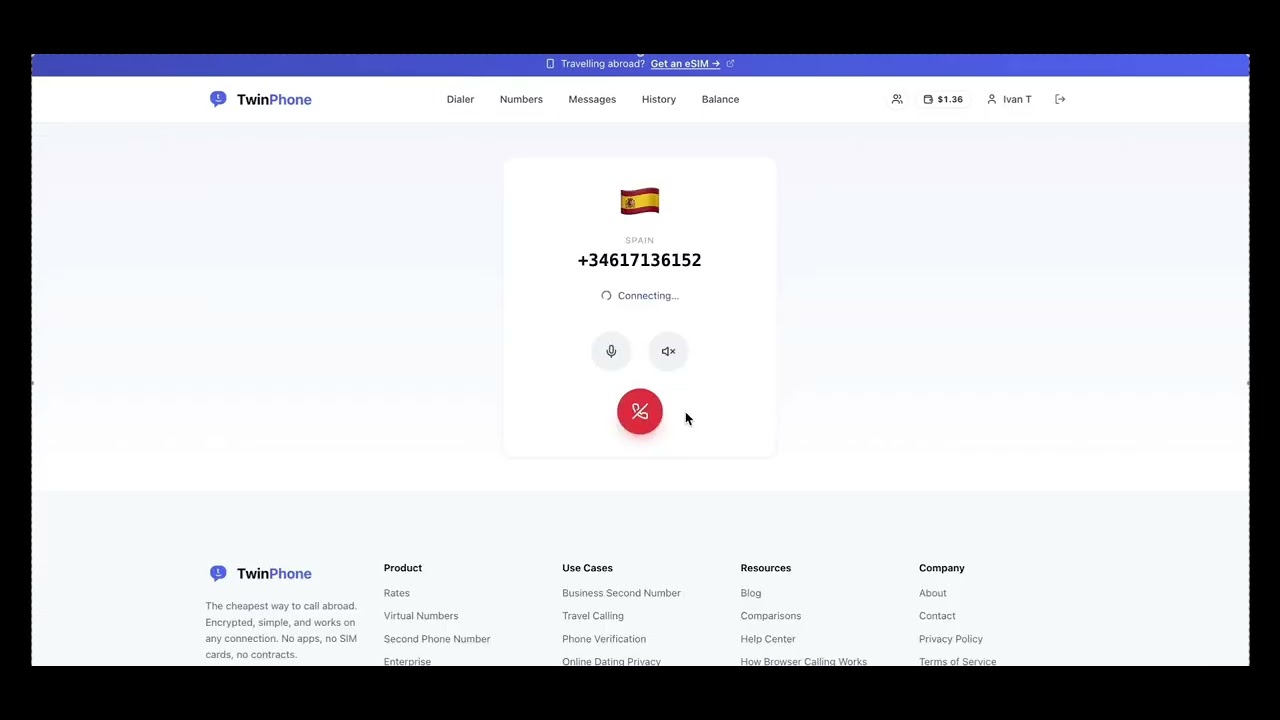This screenshot has height=720, width=1280.
Task: Go to Messages
Action: [x=592, y=99]
